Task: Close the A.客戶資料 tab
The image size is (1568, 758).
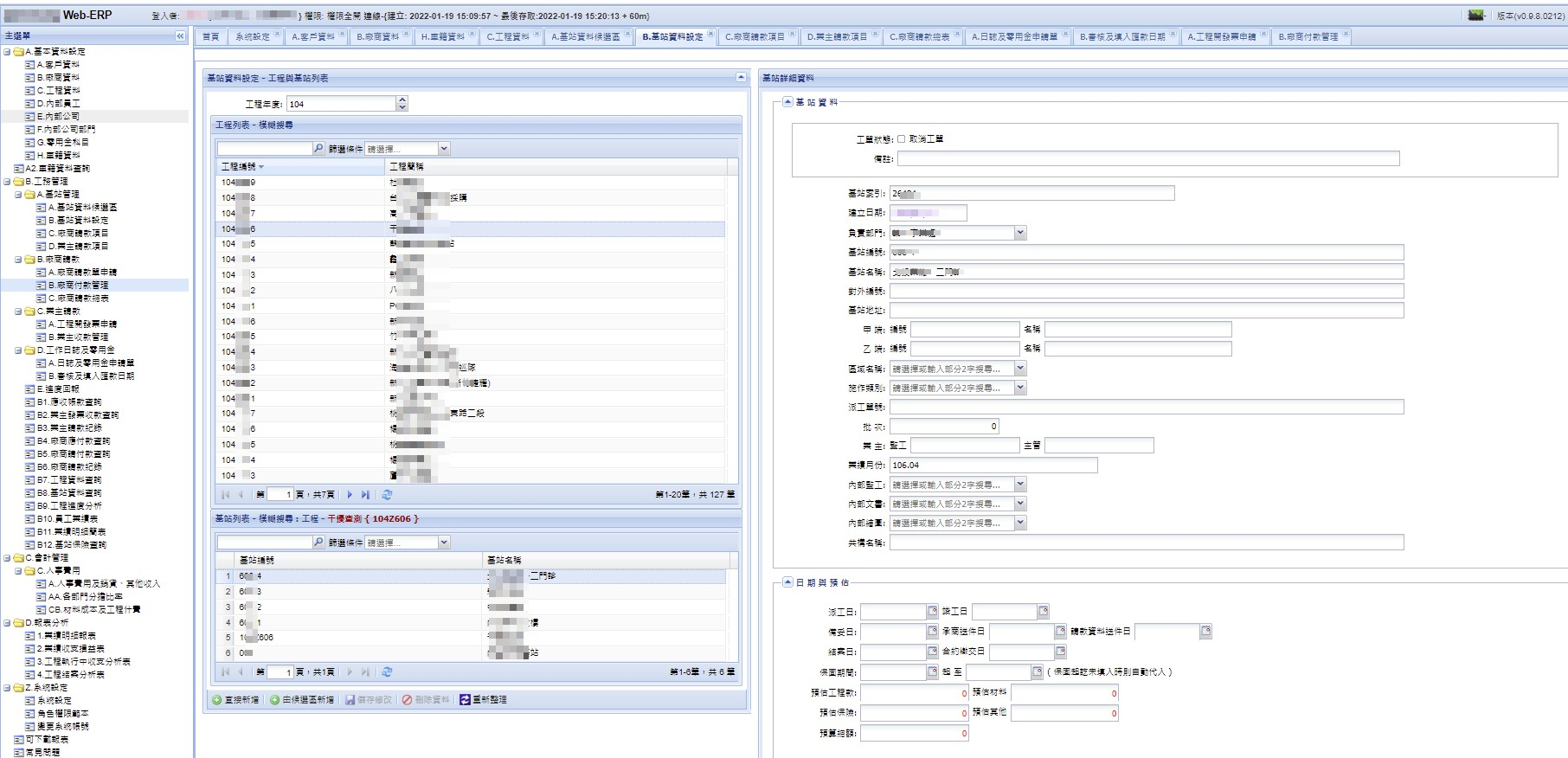Action: pyautogui.click(x=343, y=34)
